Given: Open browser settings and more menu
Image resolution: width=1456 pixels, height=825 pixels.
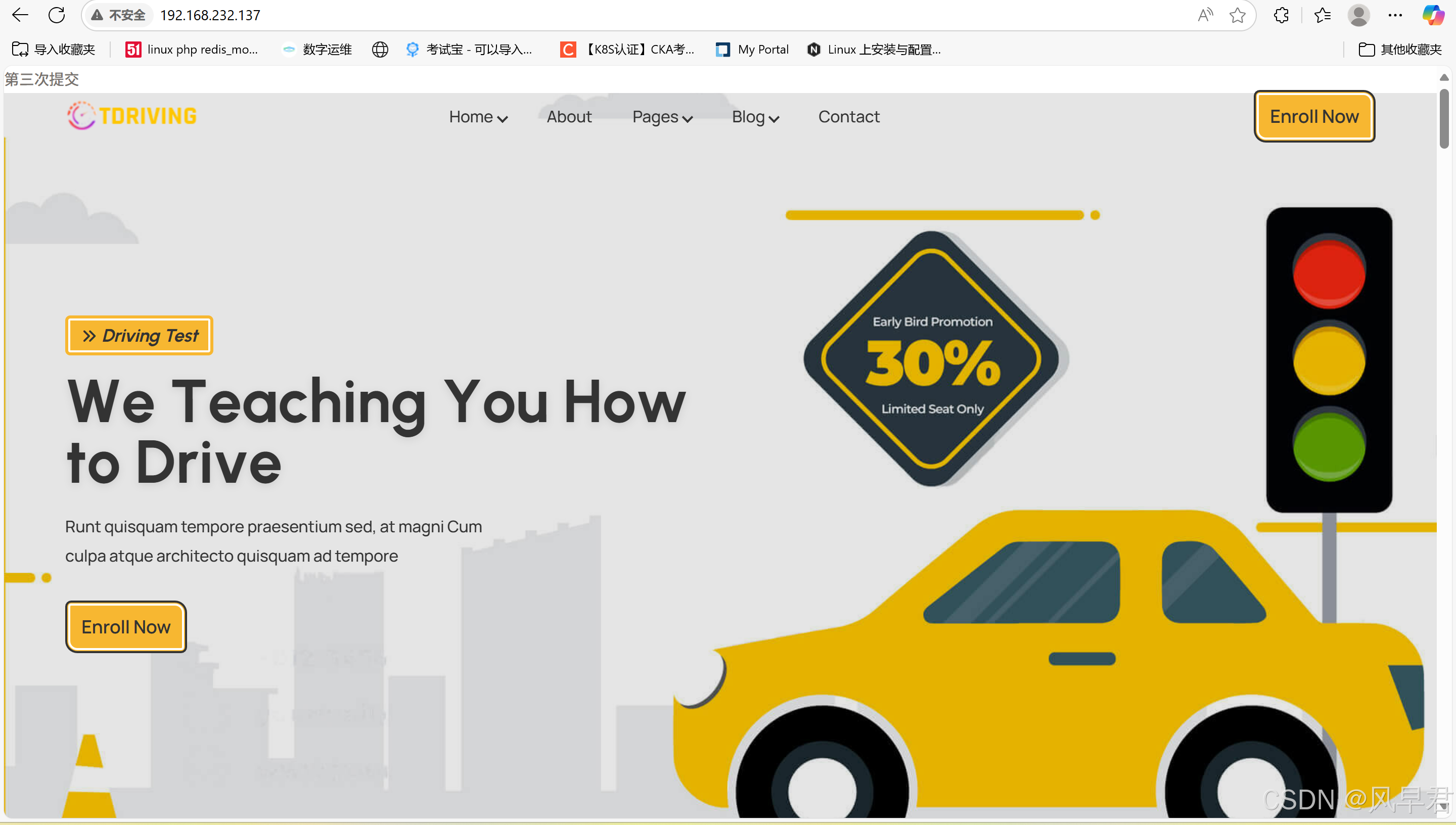Looking at the screenshot, I should point(1395,15).
